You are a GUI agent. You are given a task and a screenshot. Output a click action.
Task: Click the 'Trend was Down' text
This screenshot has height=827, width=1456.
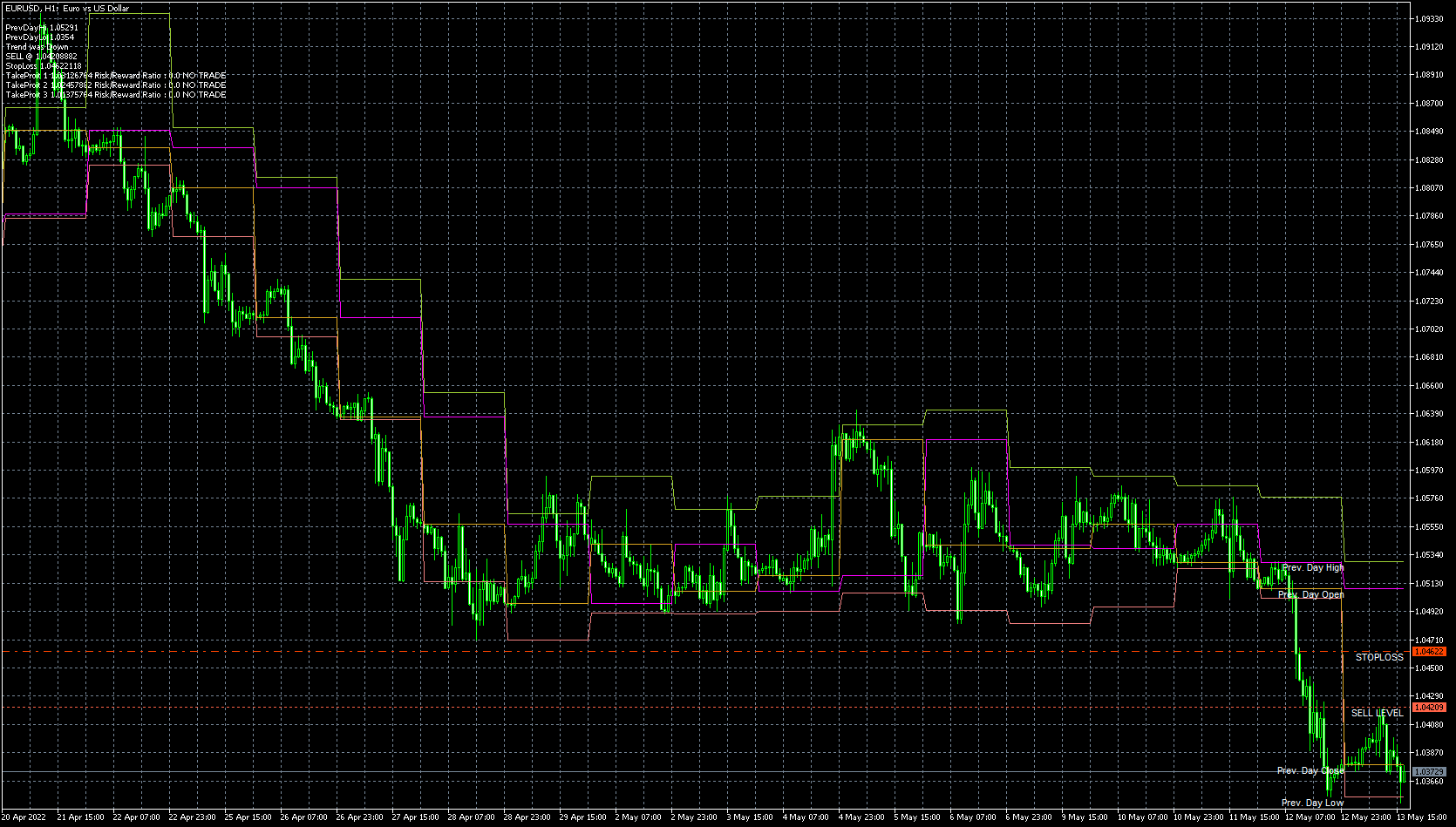point(37,47)
